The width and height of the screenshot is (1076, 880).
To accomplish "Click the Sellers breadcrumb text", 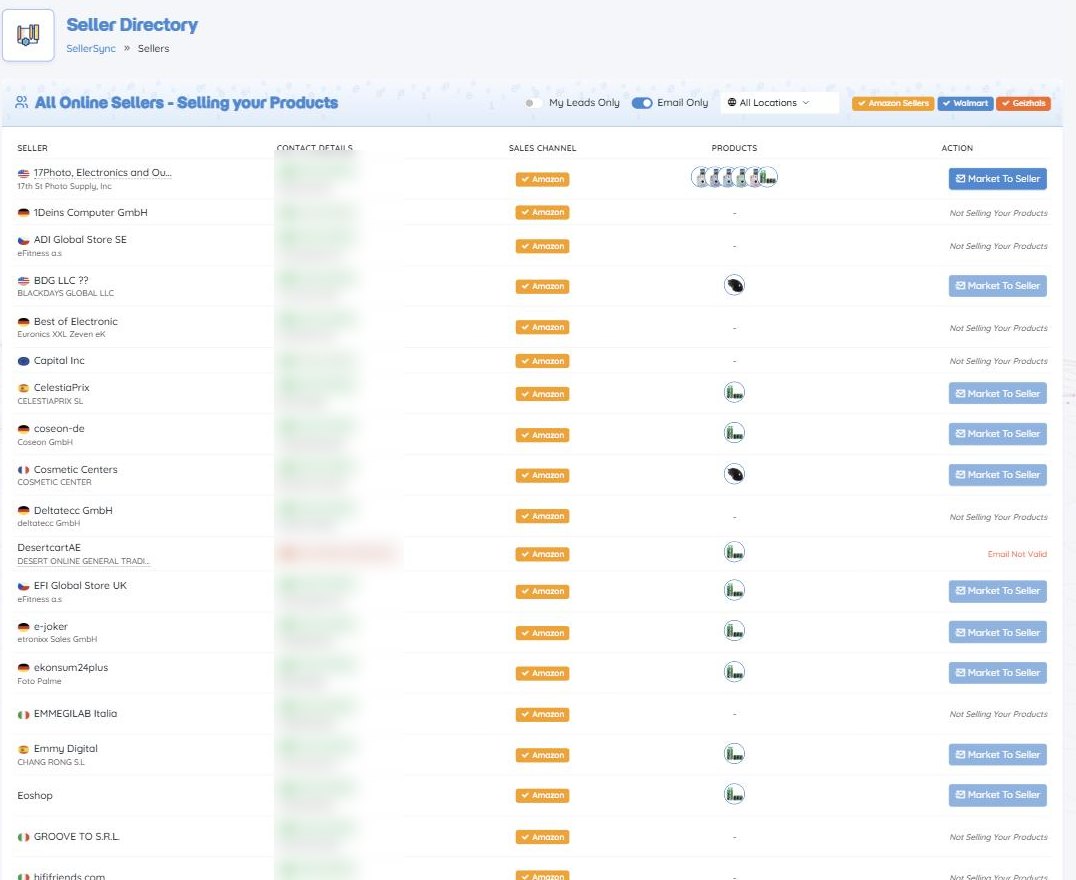I will [153, 48].
